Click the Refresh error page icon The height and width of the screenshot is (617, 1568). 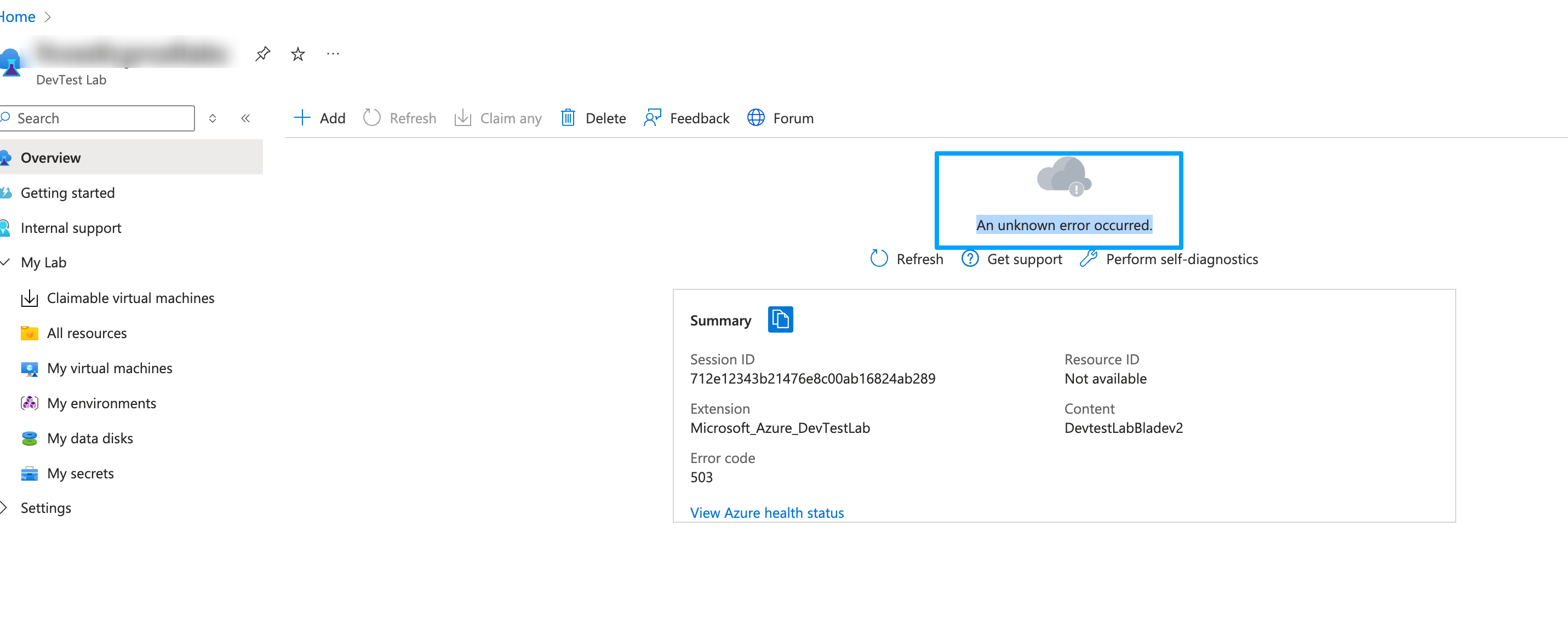pos(879,260)
